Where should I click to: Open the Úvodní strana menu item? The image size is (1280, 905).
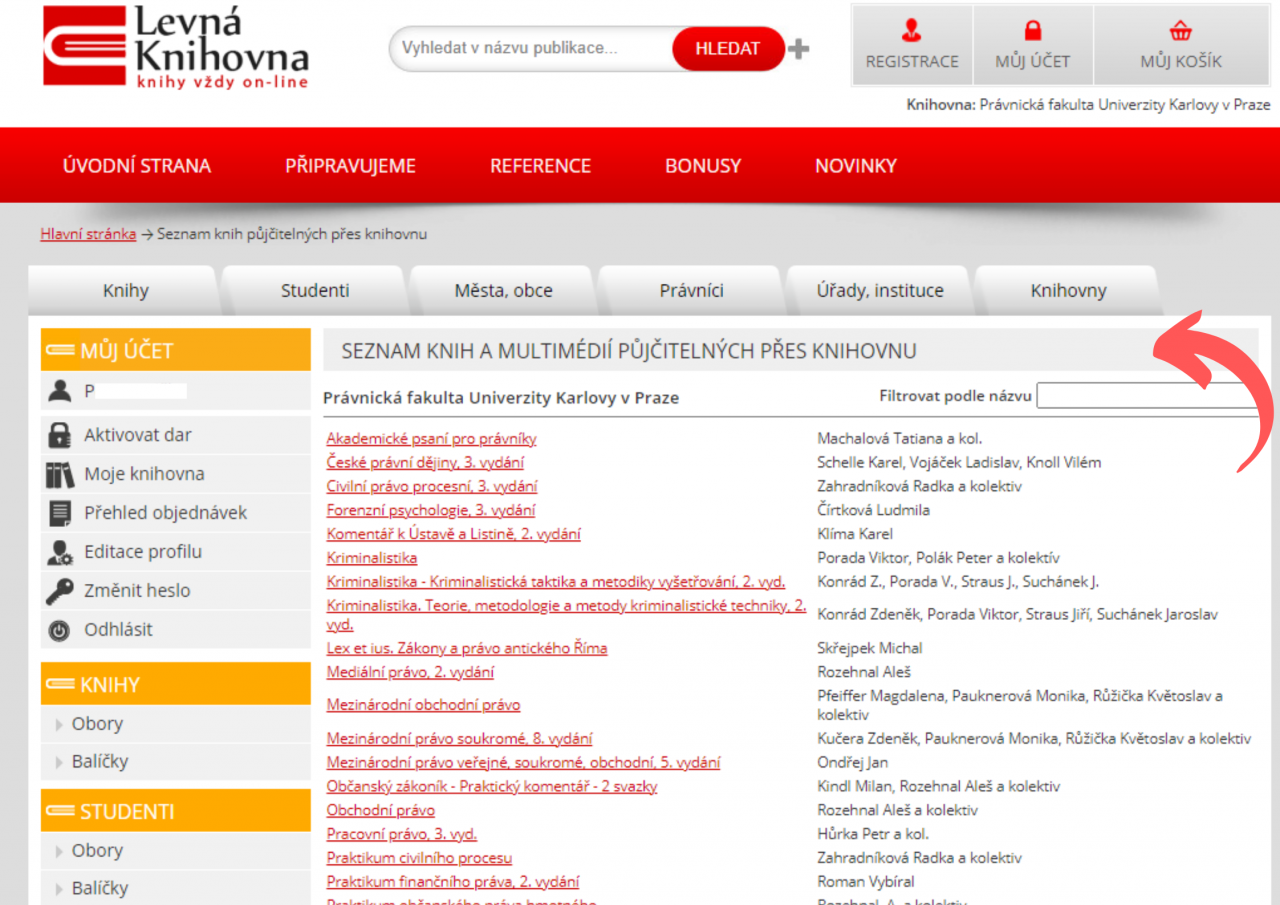tap(137, 166)
